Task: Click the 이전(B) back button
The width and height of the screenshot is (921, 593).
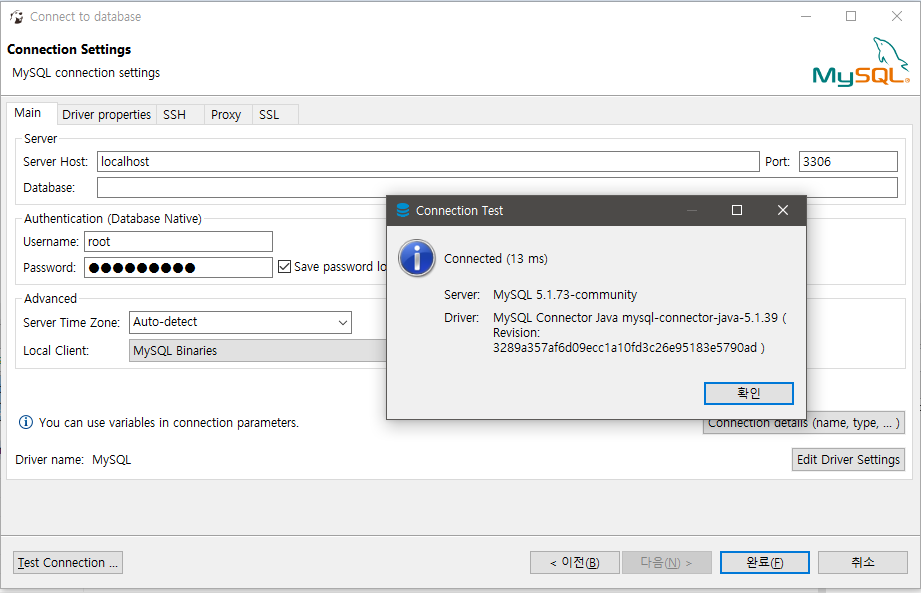Action: tap(574, 562)
